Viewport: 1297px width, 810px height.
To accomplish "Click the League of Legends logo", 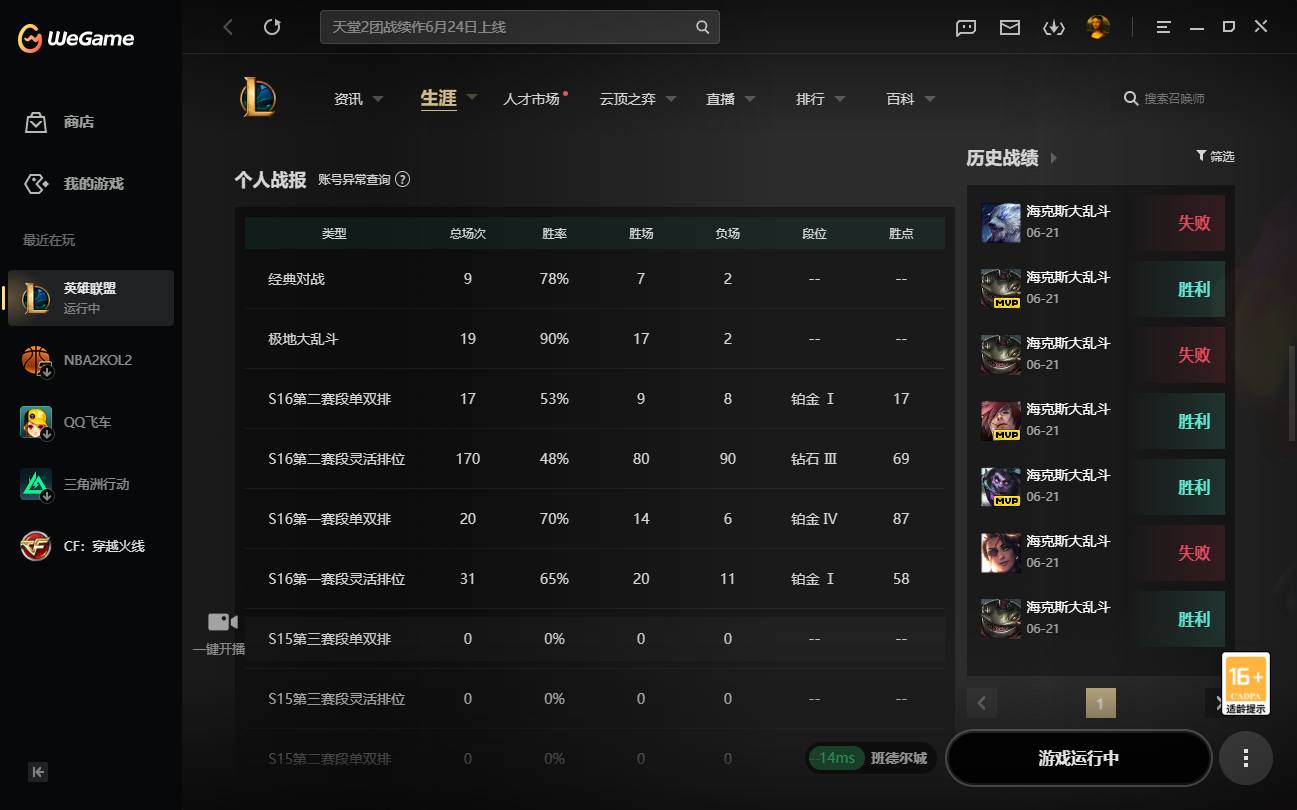I will [x=258, y=98].
